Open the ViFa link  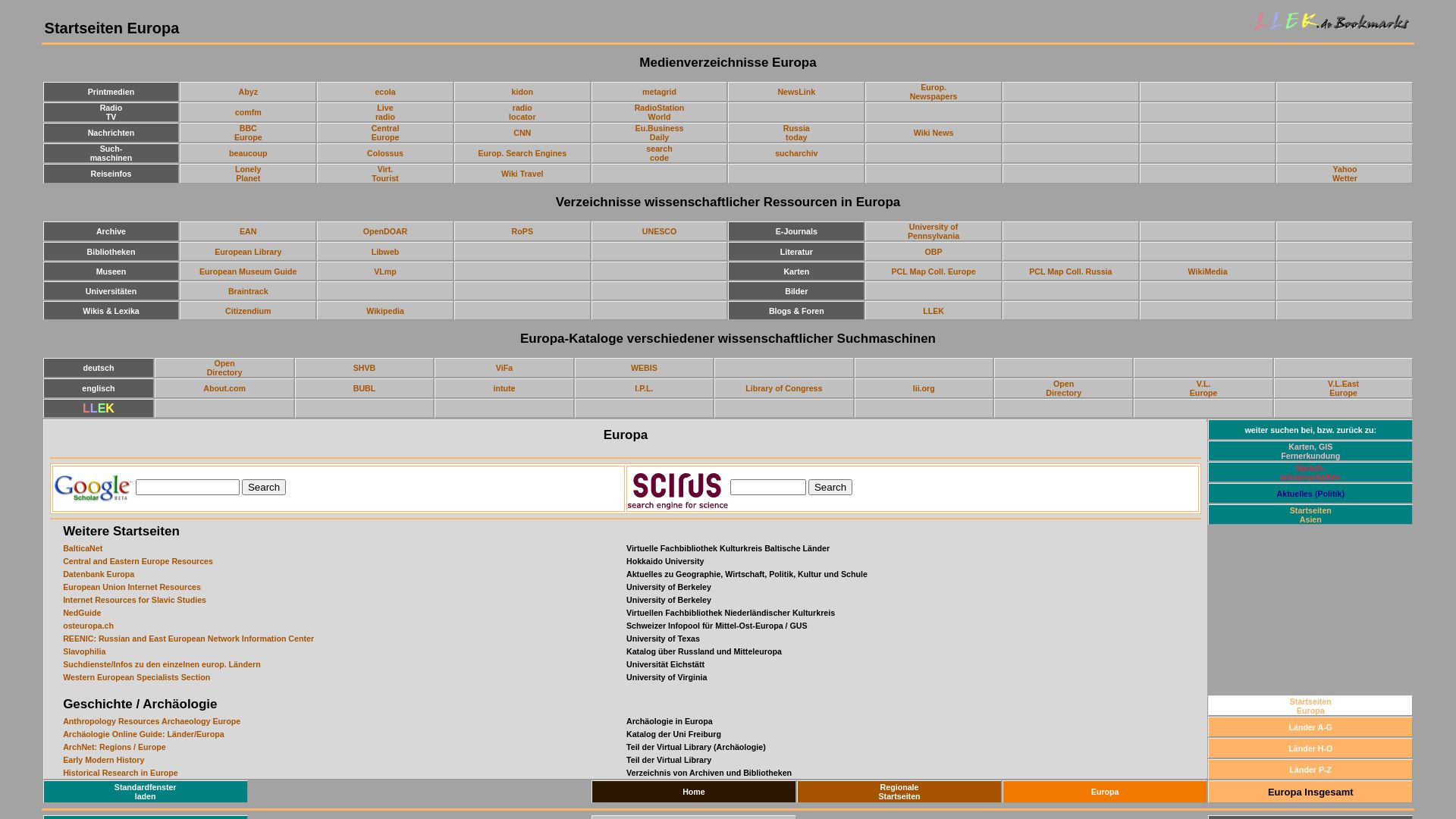tap(504, 368)
